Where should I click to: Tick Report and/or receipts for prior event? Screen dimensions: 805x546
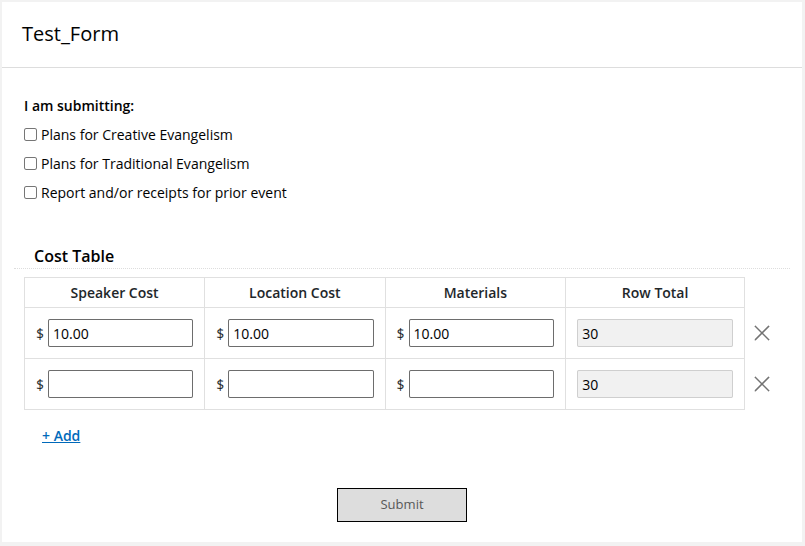tap(31, 193)
